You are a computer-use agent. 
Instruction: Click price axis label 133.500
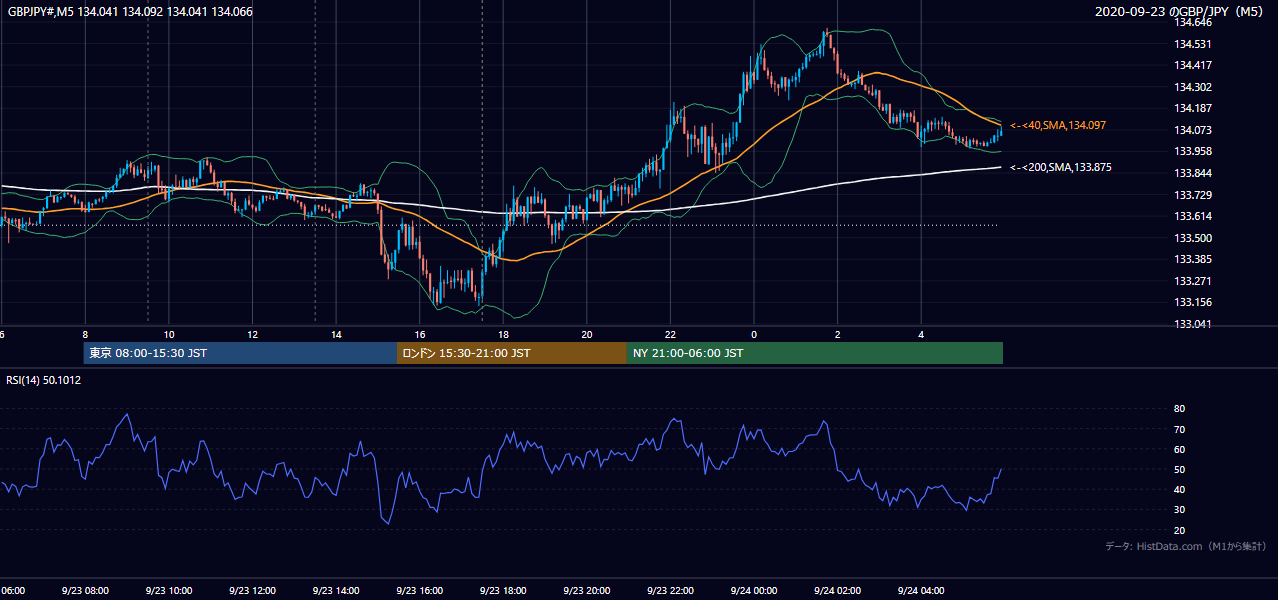1192,238
